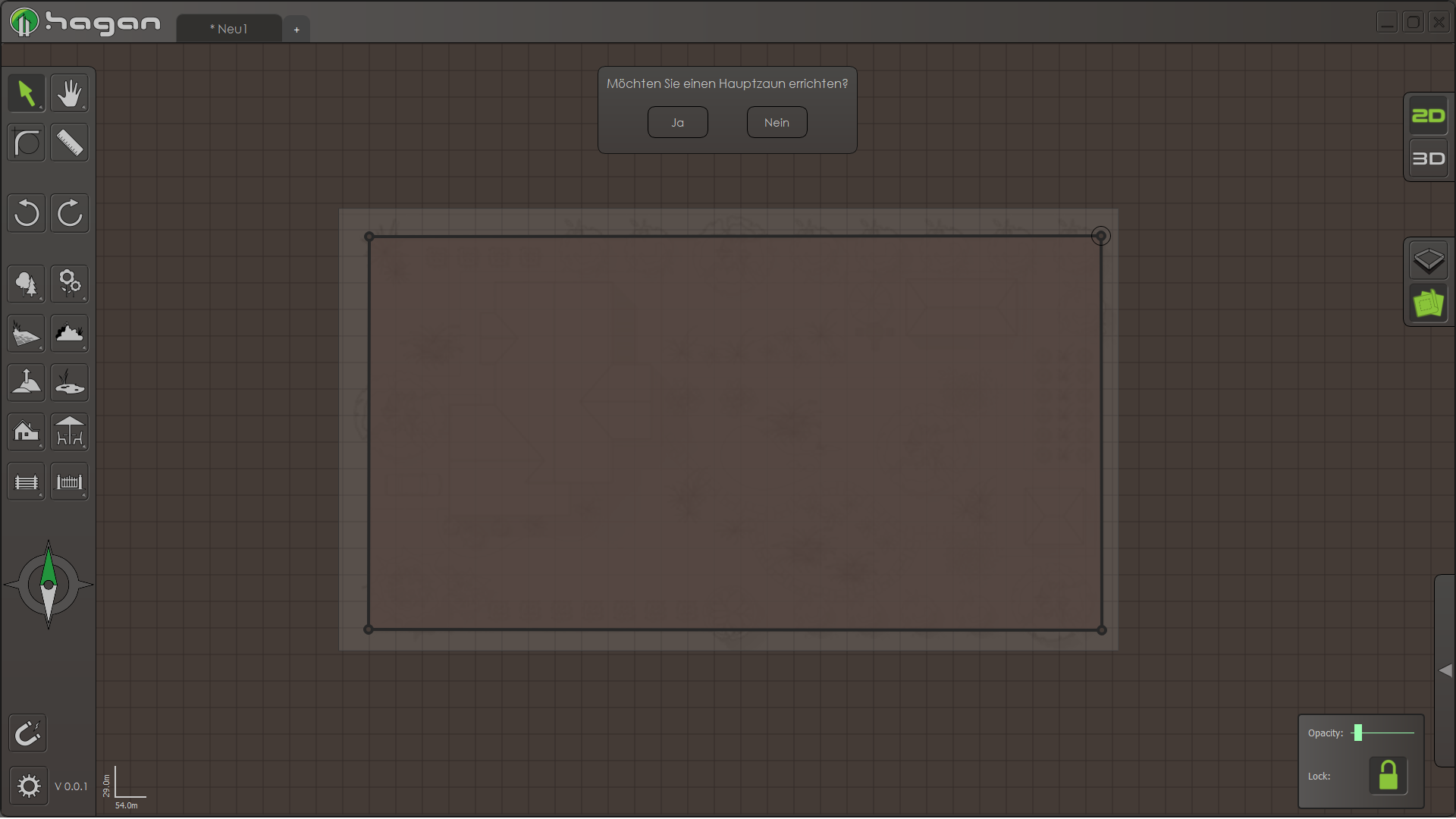The height and width of the screenshot is (819, 1456).
Task: Activate the curve drawing tool
Action: tap(27, 143)
